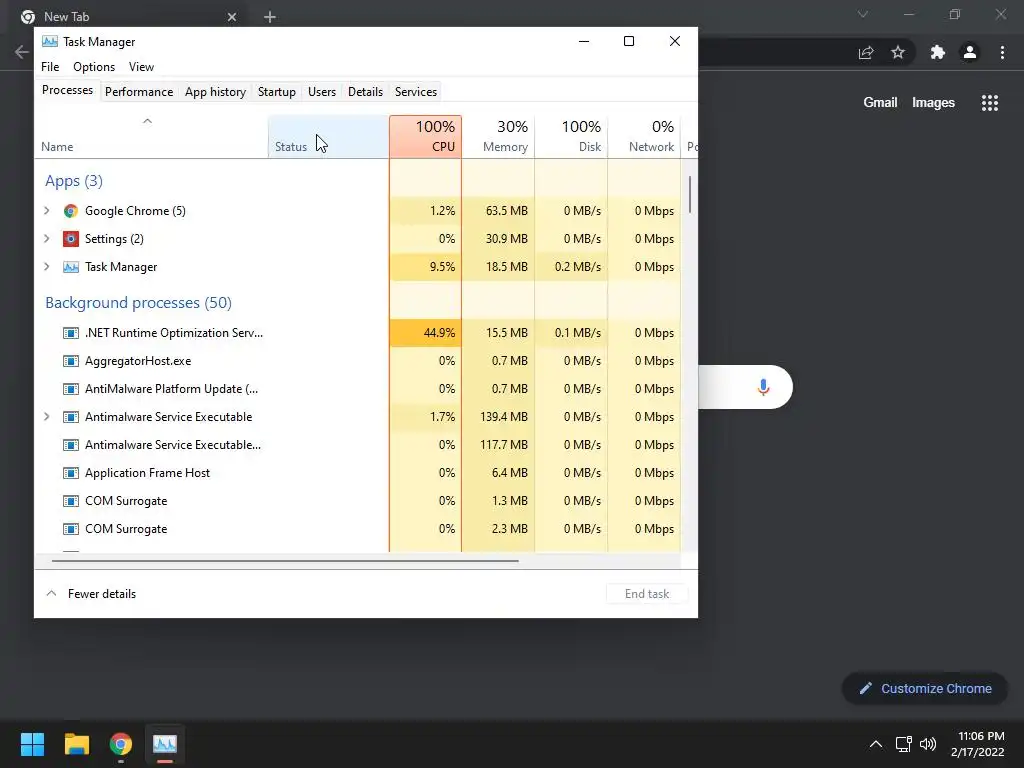Image resolution: width=1024 pixels, height=768 pixels.
Task: Select the Processes tab
Action: [67, 91]
